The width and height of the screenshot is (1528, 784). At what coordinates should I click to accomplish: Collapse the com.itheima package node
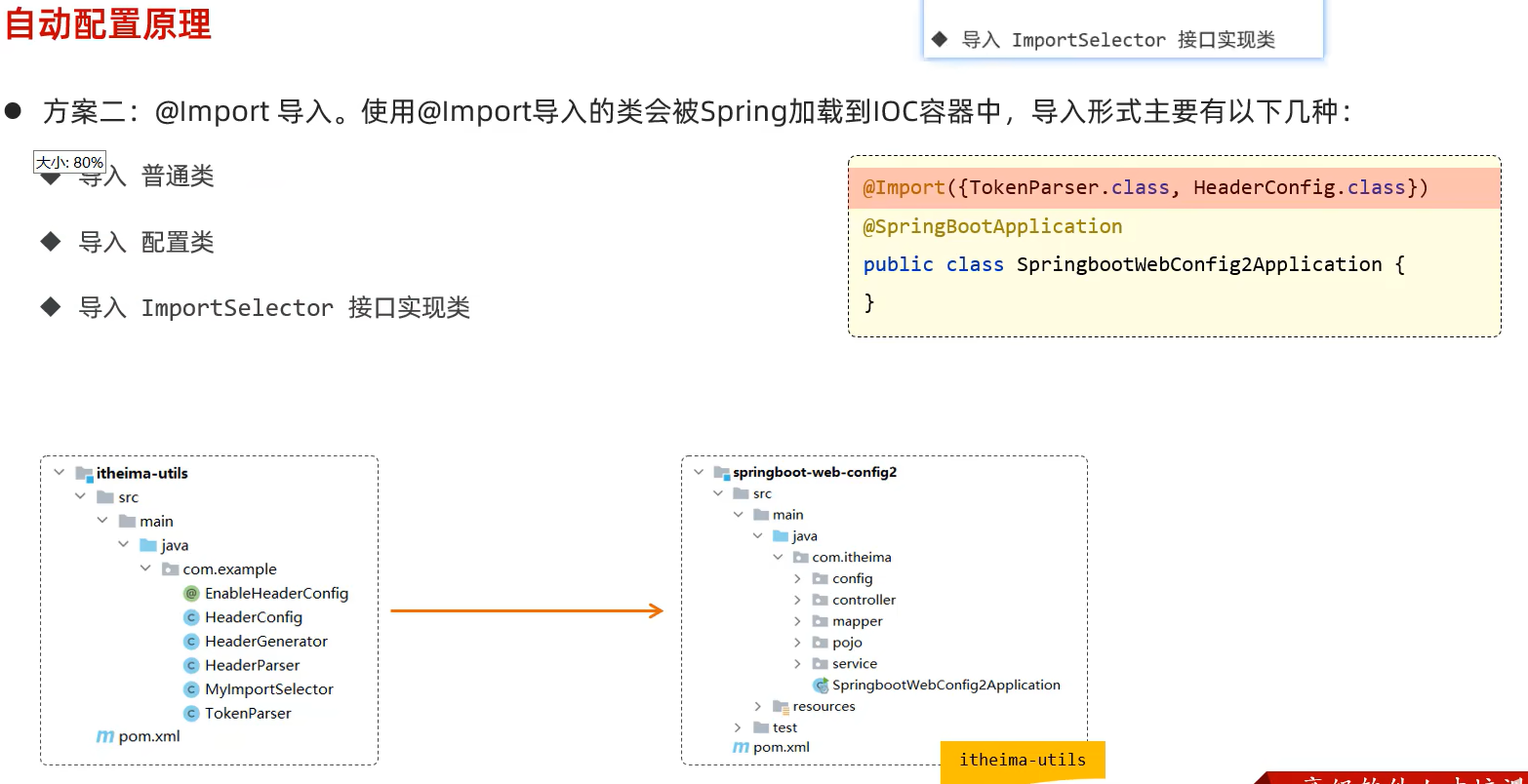[778, 558]
